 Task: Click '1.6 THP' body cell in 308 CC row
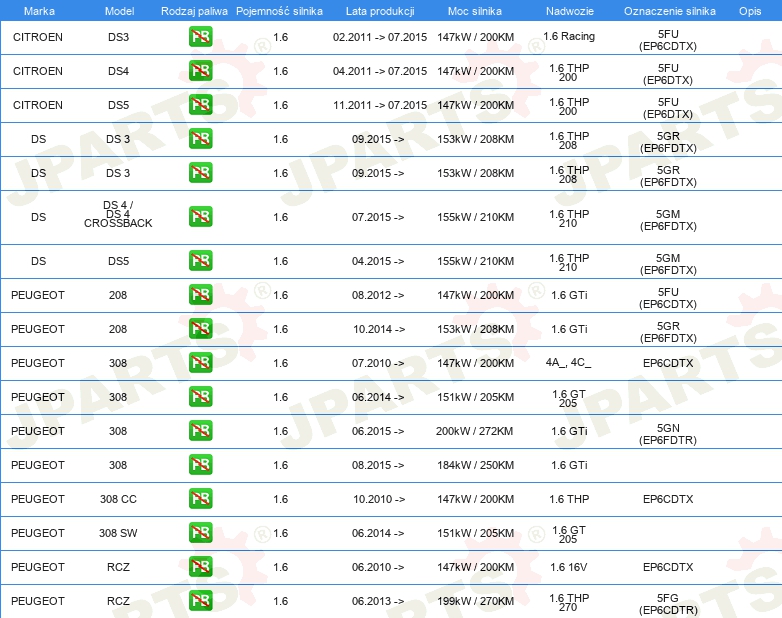tap(569, 499)
